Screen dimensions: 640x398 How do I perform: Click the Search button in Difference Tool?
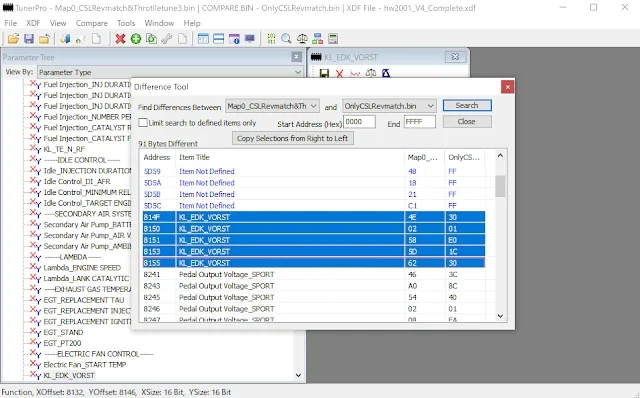[x=467, y=105]
